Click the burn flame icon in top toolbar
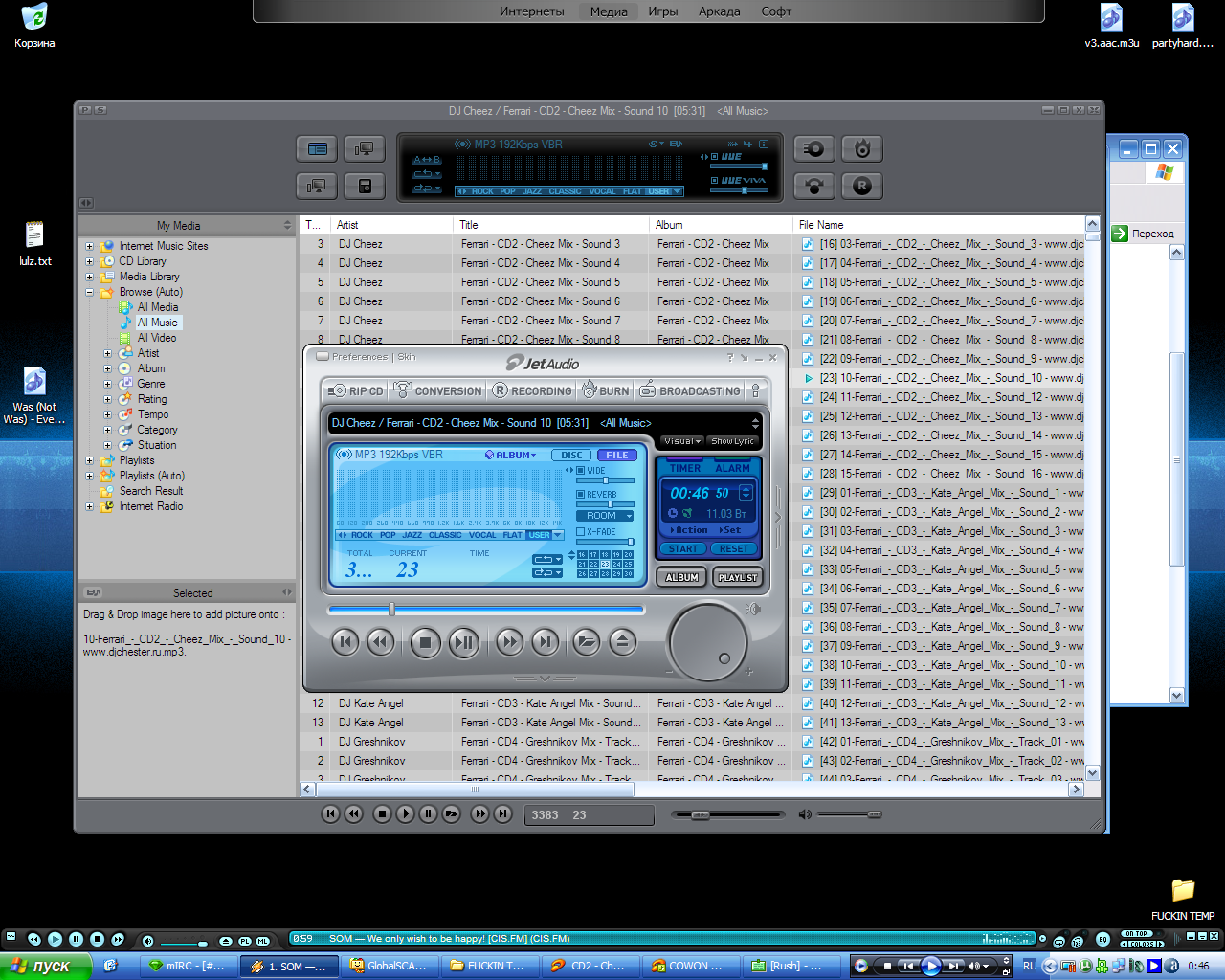 point(862,148)
